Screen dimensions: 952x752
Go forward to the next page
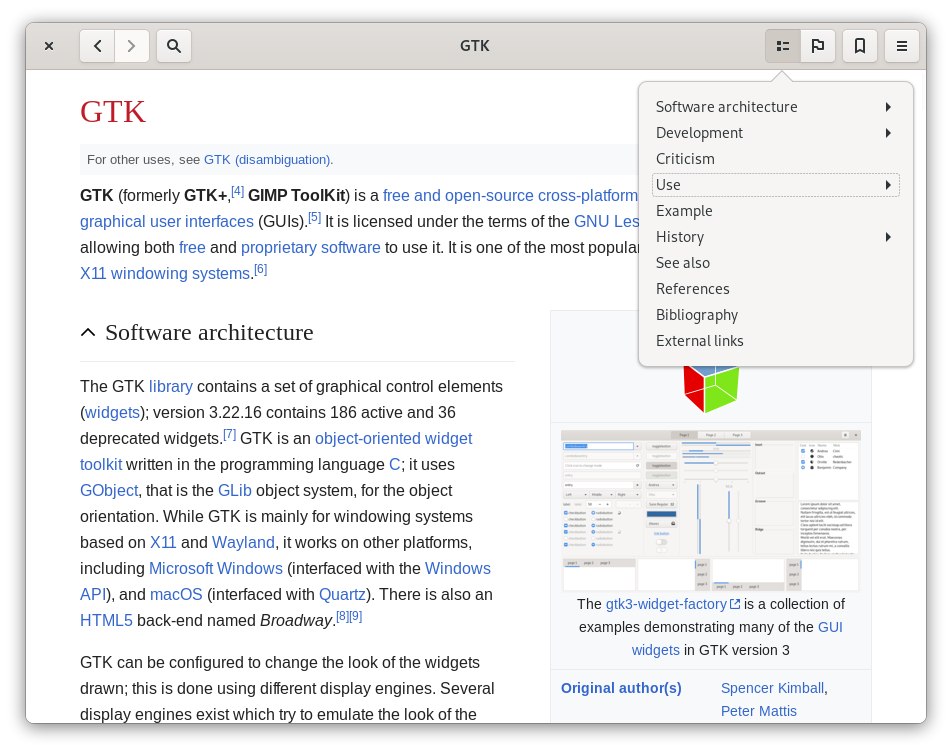132,46
